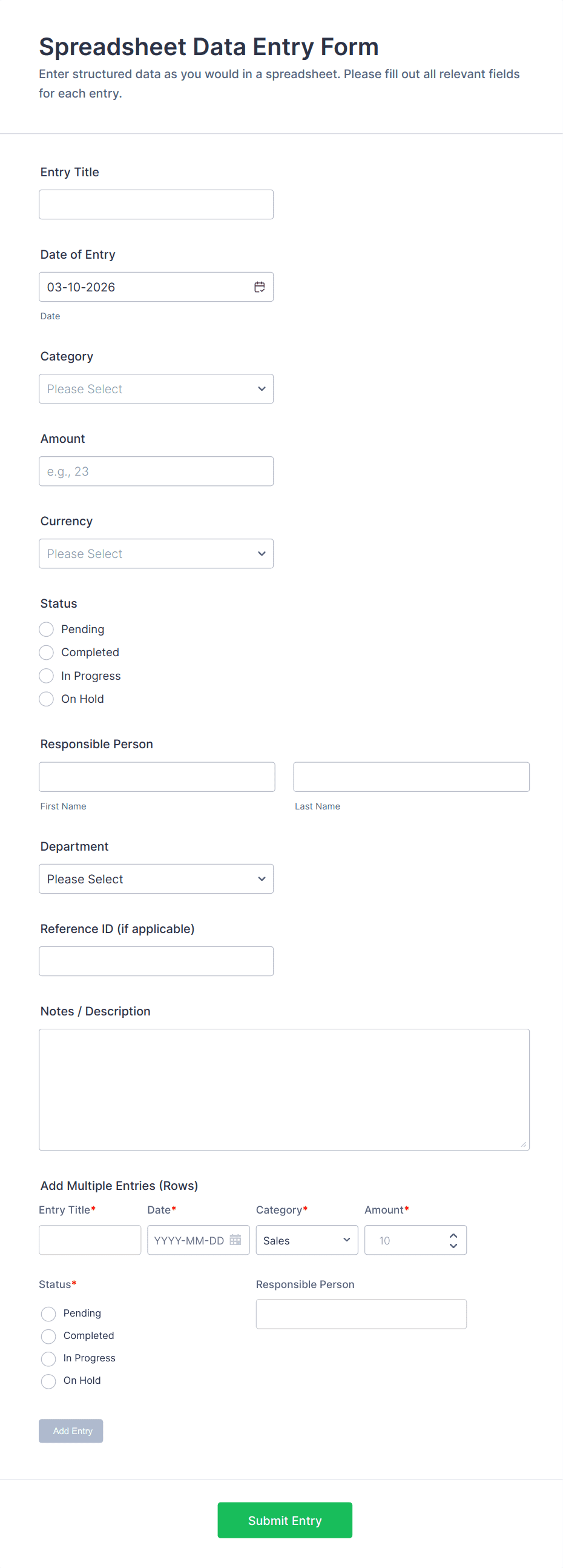Select the Pending status radio button
This screenshot has width=563, height=1568.
[46, 629]
